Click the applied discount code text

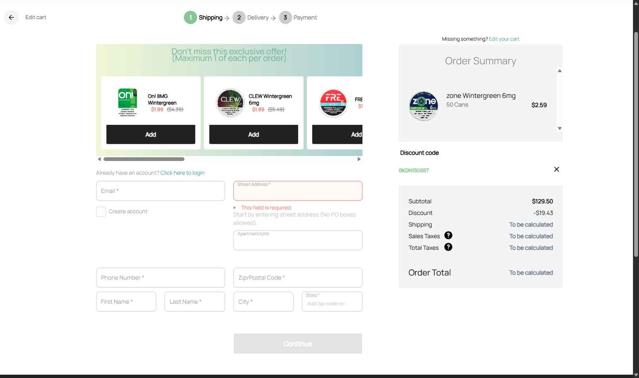[x=414, y=170]
